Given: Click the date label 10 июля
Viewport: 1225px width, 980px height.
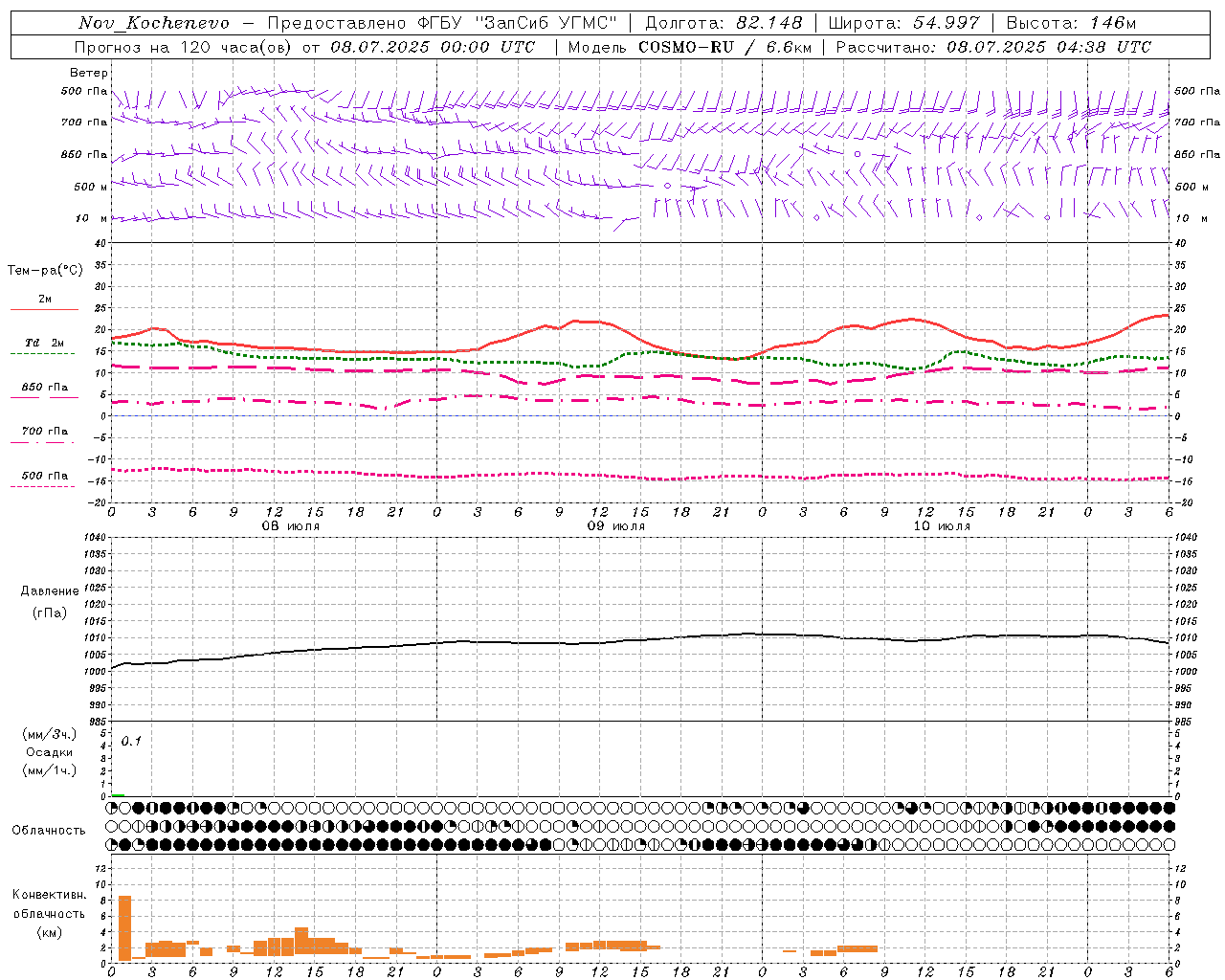Looking at the screenshot, I should (942, 526).
